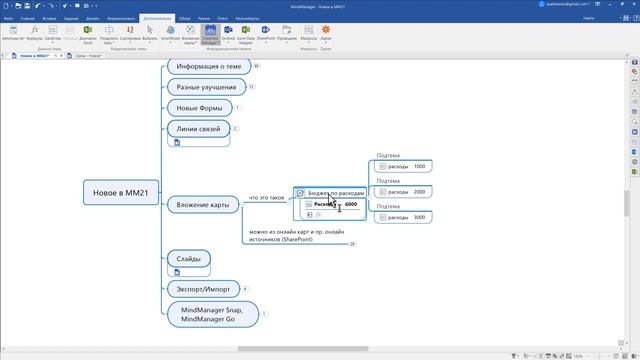
Task: Open the SmartRules ribbon tool
Action: (x=170, y=33)
